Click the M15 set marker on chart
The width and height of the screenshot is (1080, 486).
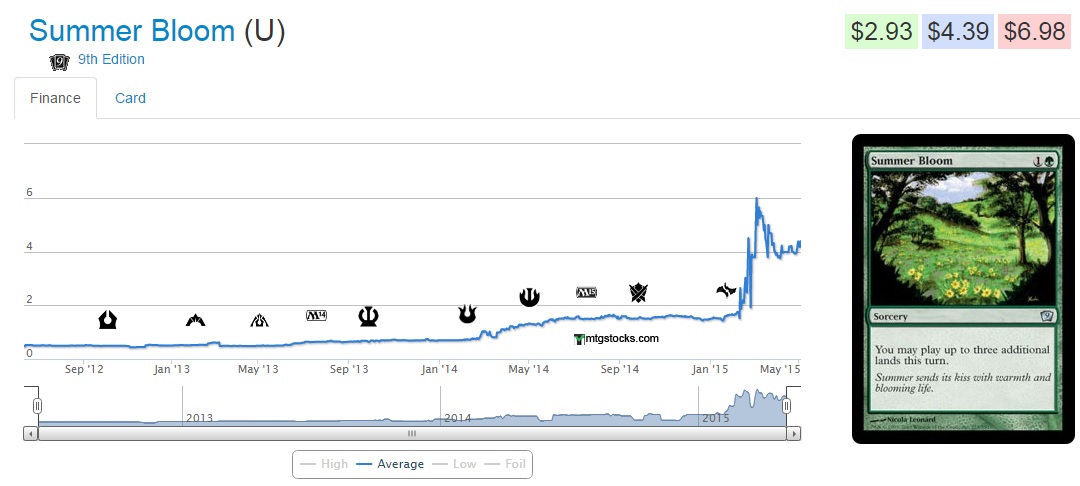[586, 292]
